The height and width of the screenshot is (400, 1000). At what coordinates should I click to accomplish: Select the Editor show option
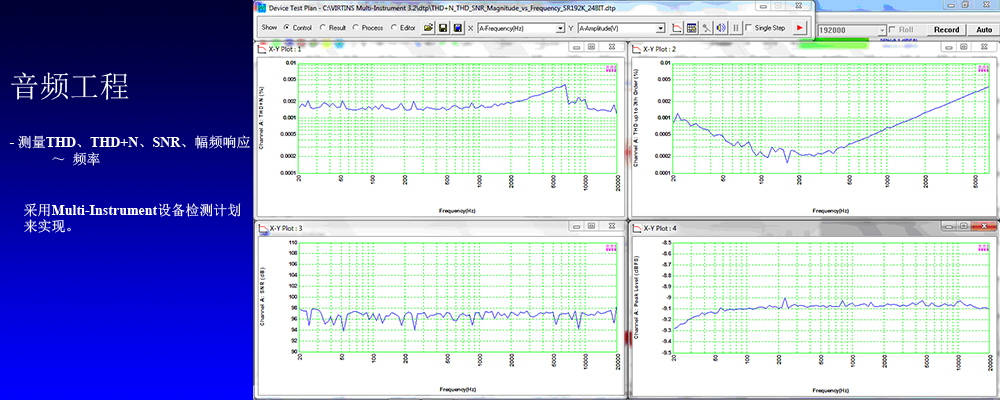[x=403, y=28]
